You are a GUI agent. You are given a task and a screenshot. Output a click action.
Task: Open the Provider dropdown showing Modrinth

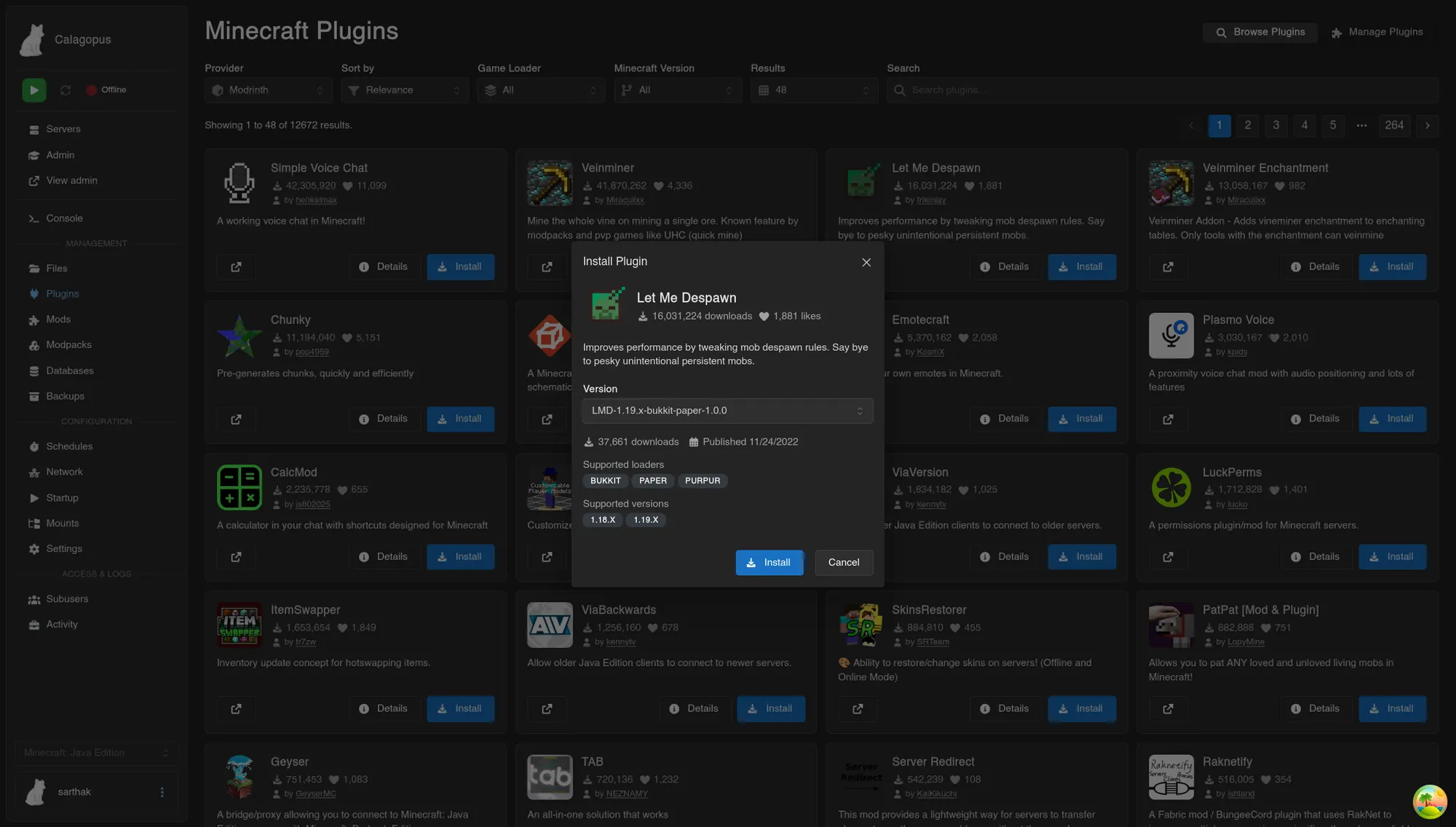tap(269, 90)
